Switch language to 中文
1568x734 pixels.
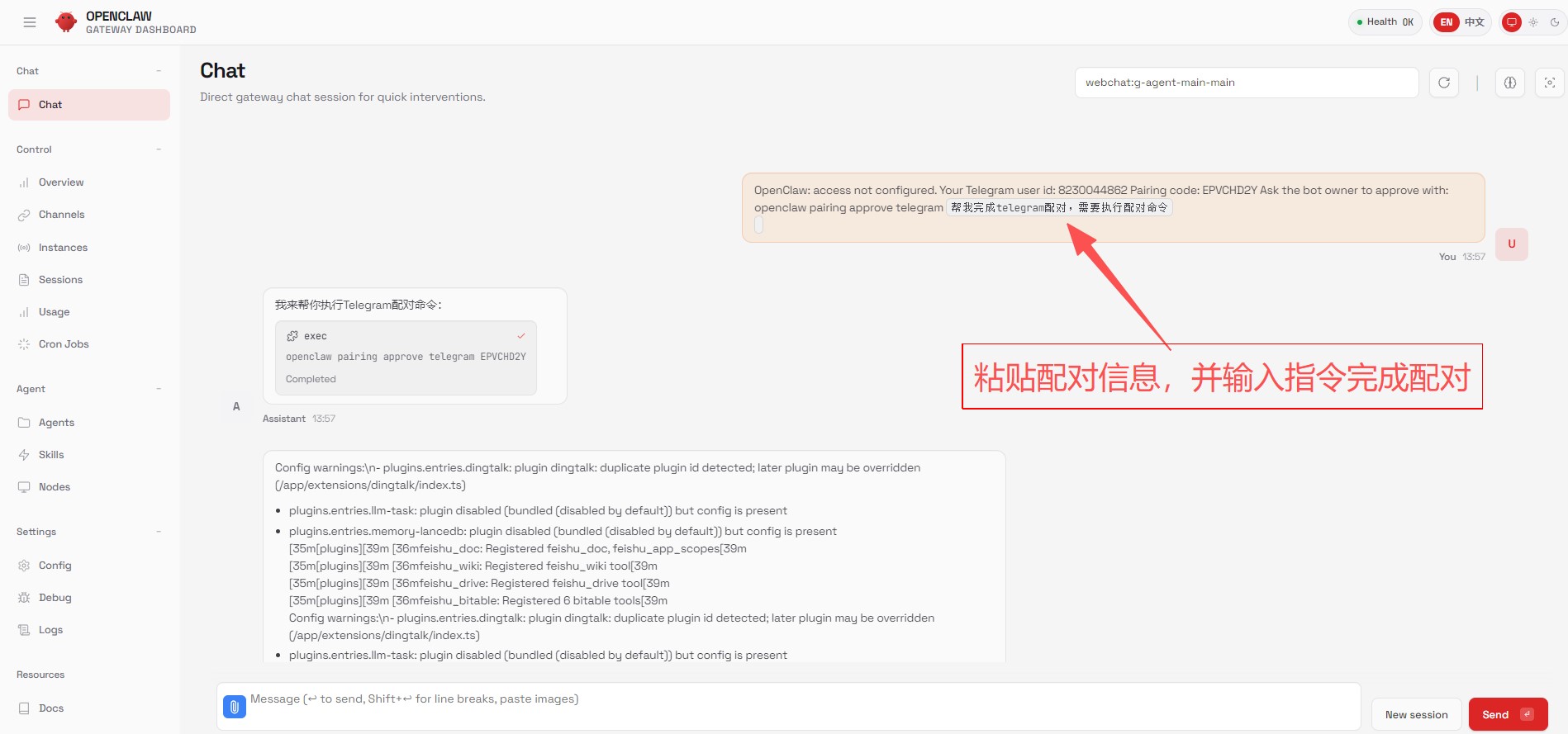(1475, 22)
